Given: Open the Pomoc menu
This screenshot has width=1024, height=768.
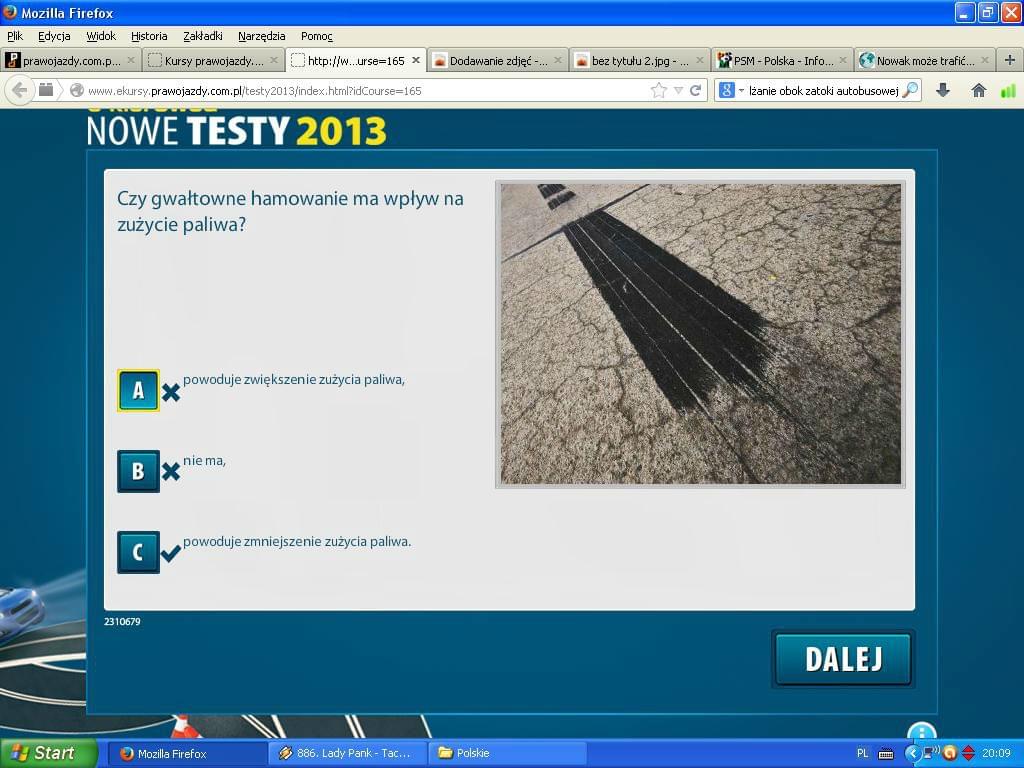Looking at the screenshot, I should (x=317, y=36).
